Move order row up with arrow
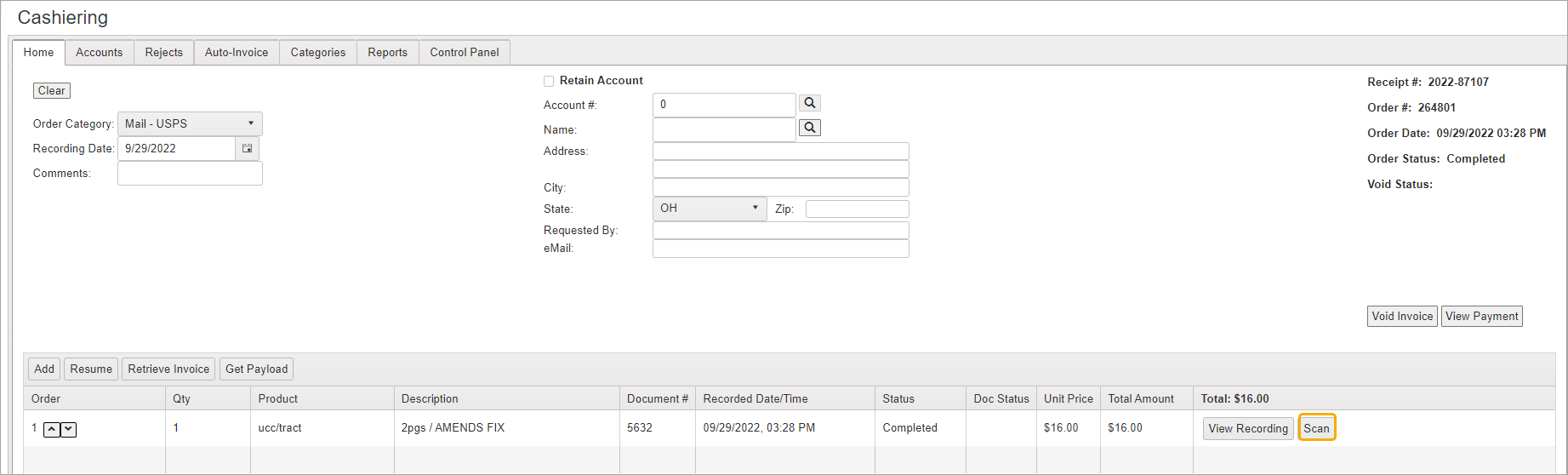This screenshot has width=1568, height=475. [52, 430]
